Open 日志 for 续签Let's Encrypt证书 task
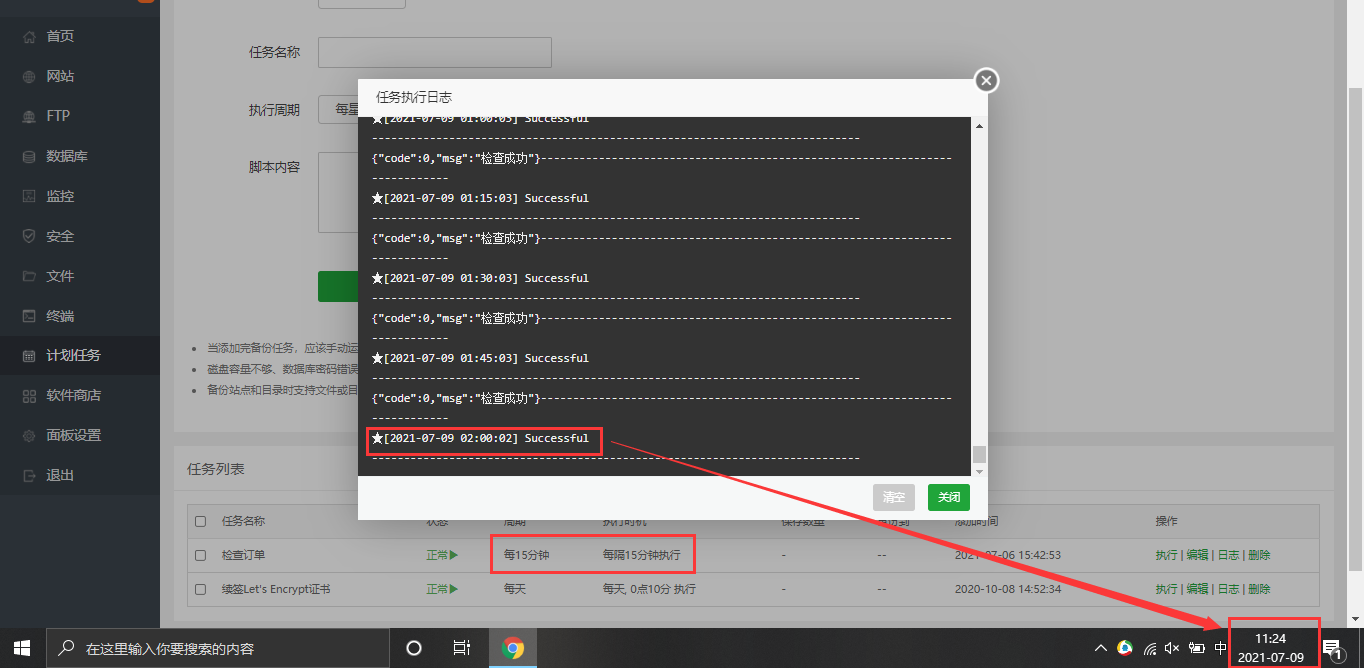The image size is (1364, 668). (1228, 589)
